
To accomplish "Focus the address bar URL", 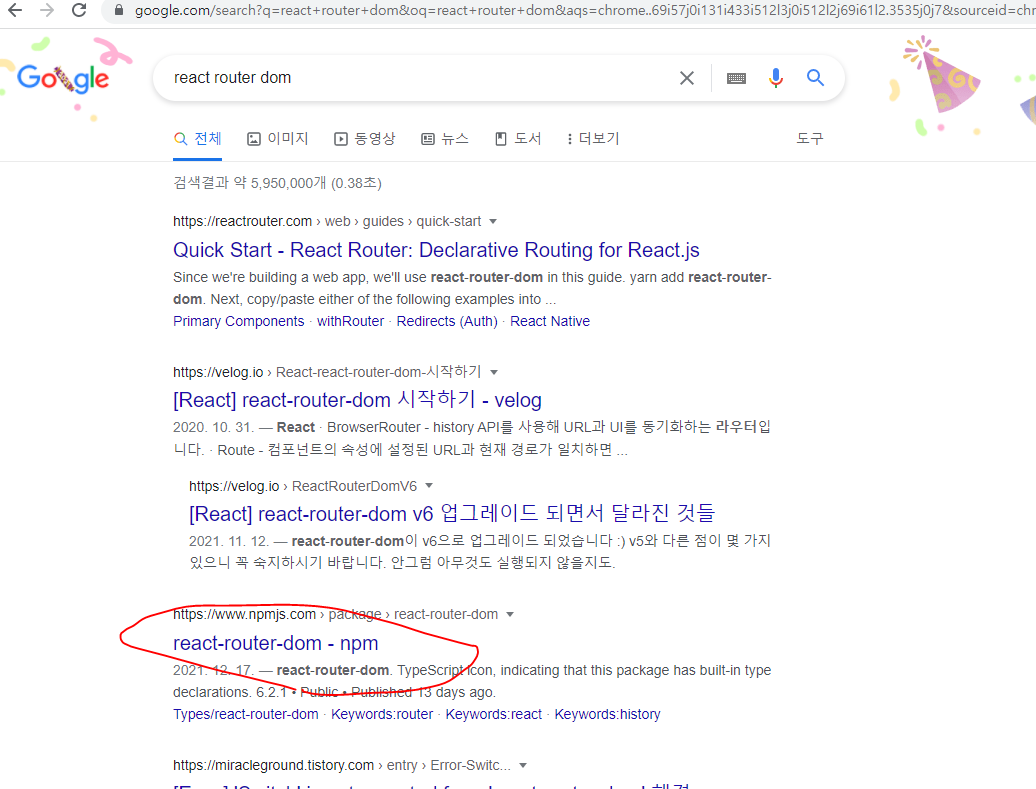I will tap(581, 10).
